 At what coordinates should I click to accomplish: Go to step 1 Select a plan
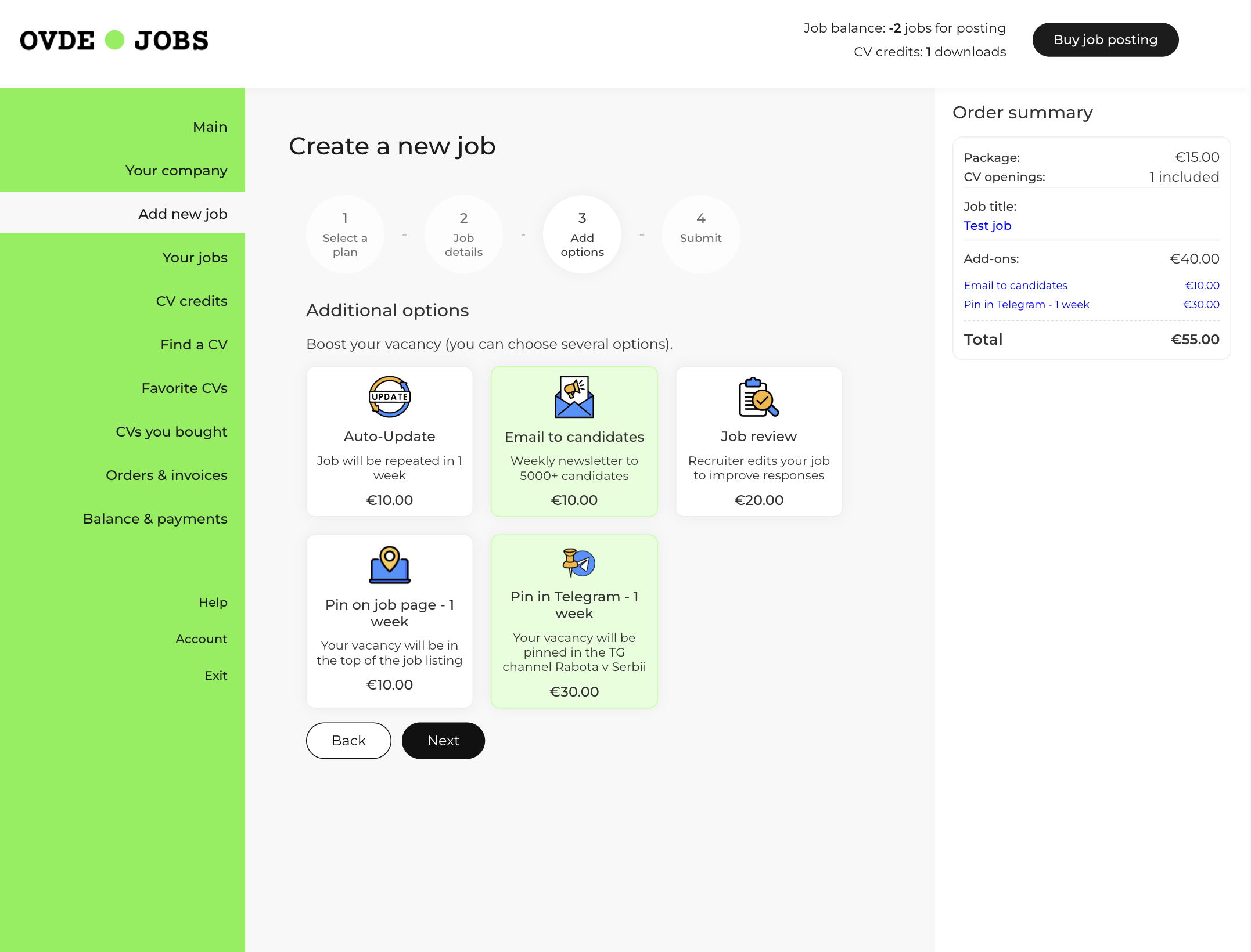click(345, 235)
